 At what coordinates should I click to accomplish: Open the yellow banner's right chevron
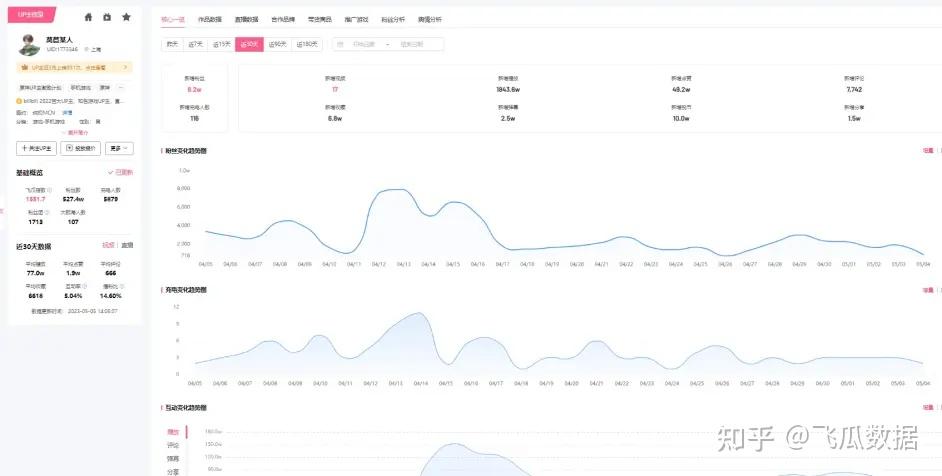126,68
